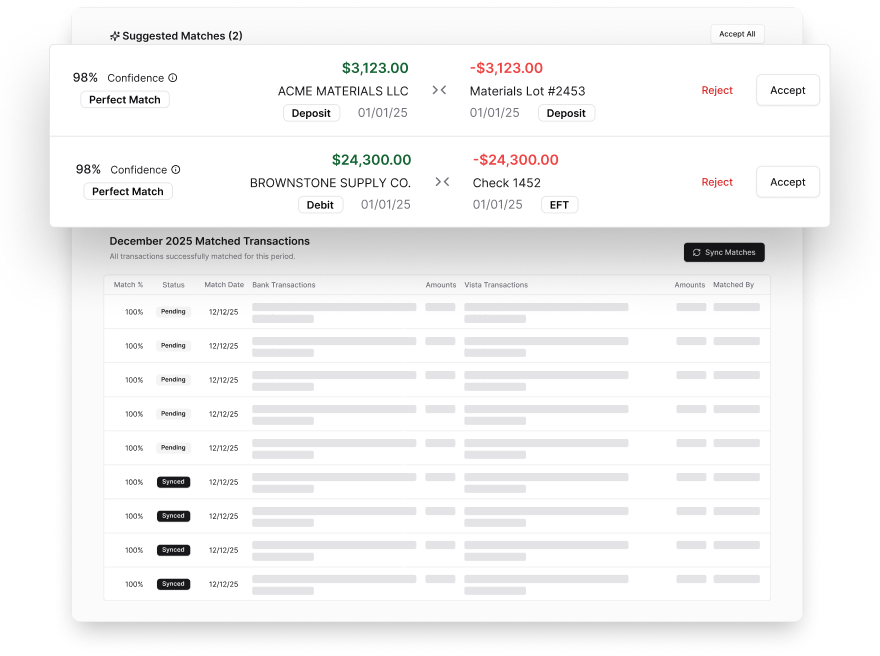The image size is (880, 656).
Task: Click the Debit tag under BROWNSTONE SUPPLY CO.
Action: click(320, 204)
